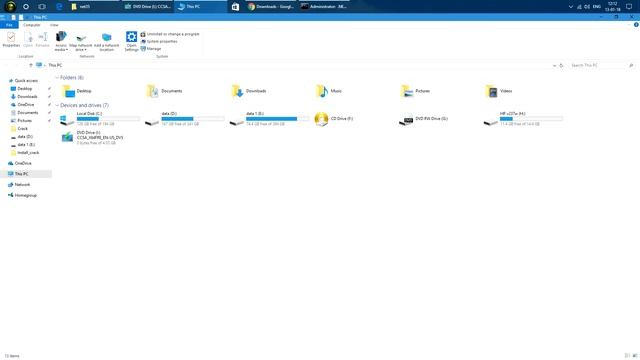Click the This PC address bar
640x360 pixels.
coord(294,65)
